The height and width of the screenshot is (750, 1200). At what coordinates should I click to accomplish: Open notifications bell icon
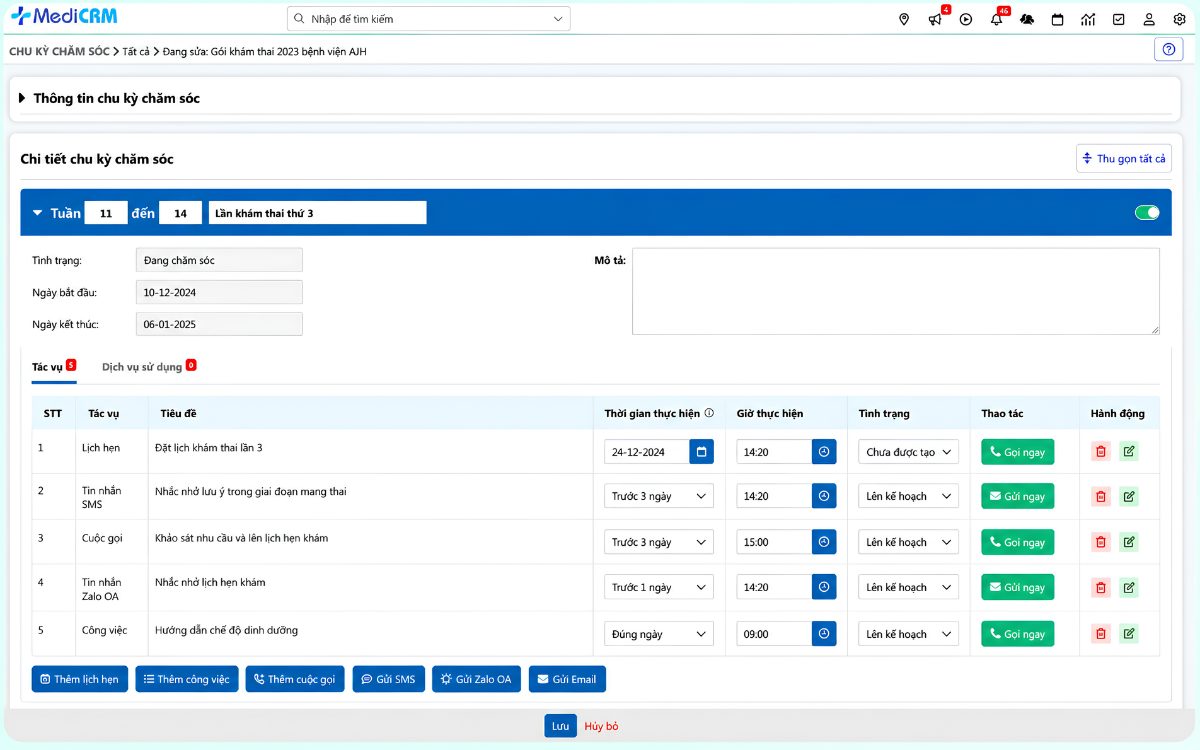[x=996, y=19]
